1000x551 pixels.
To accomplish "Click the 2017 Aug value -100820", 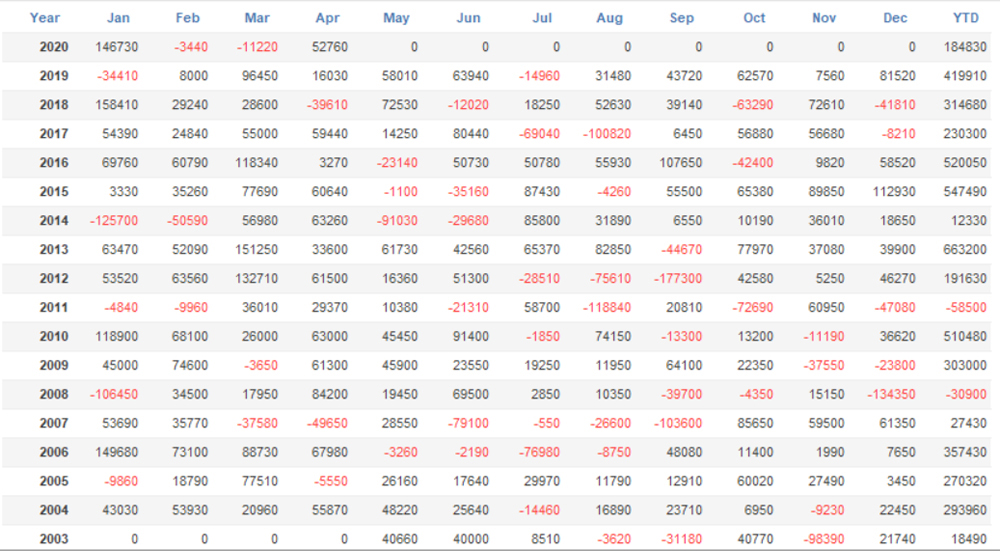I will pos(607,134).
